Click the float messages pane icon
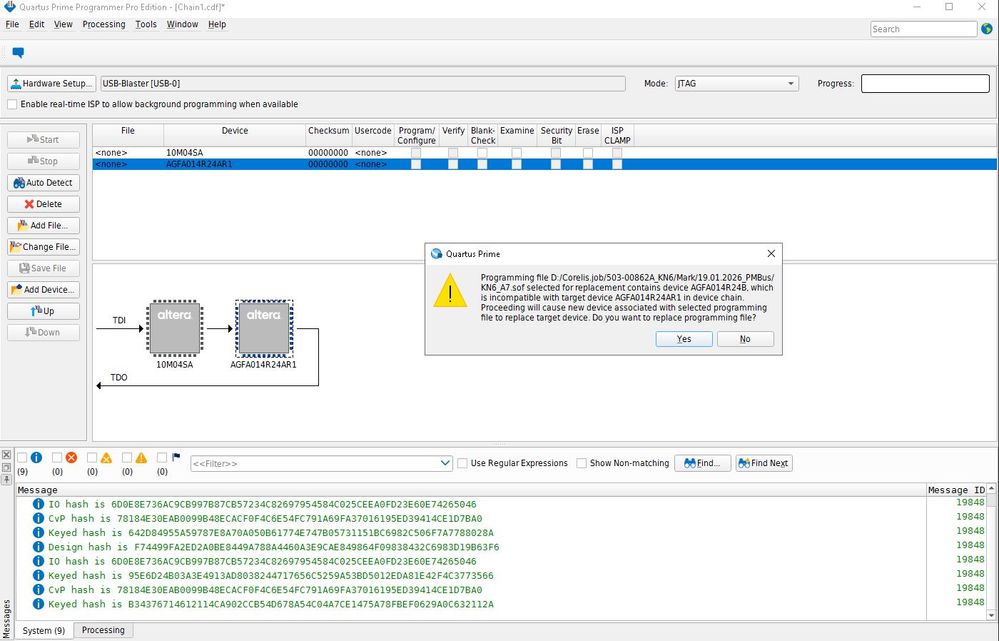The image size is (999, 641). 6,467
